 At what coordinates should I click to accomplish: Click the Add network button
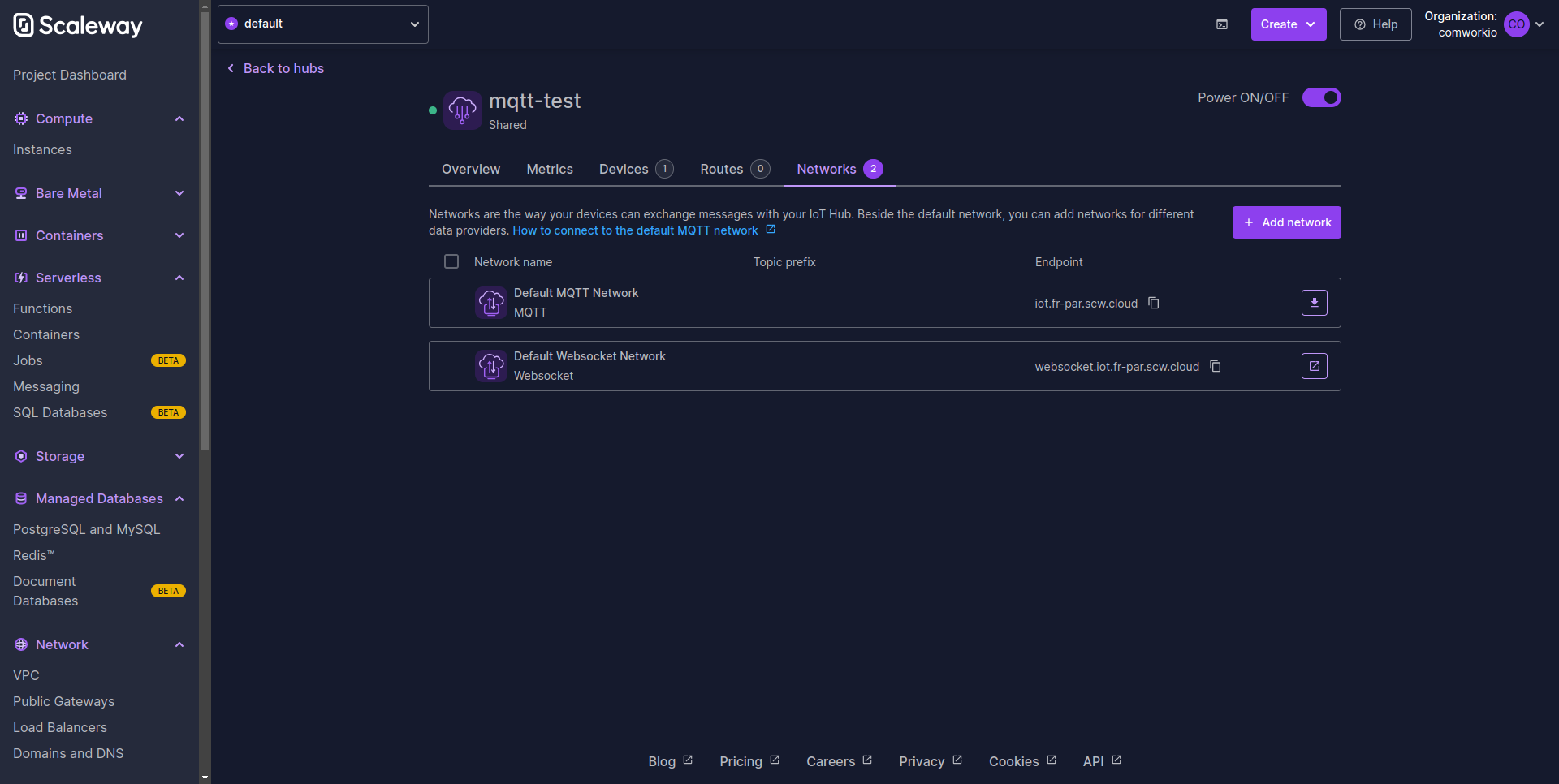tap(1287, 222)
